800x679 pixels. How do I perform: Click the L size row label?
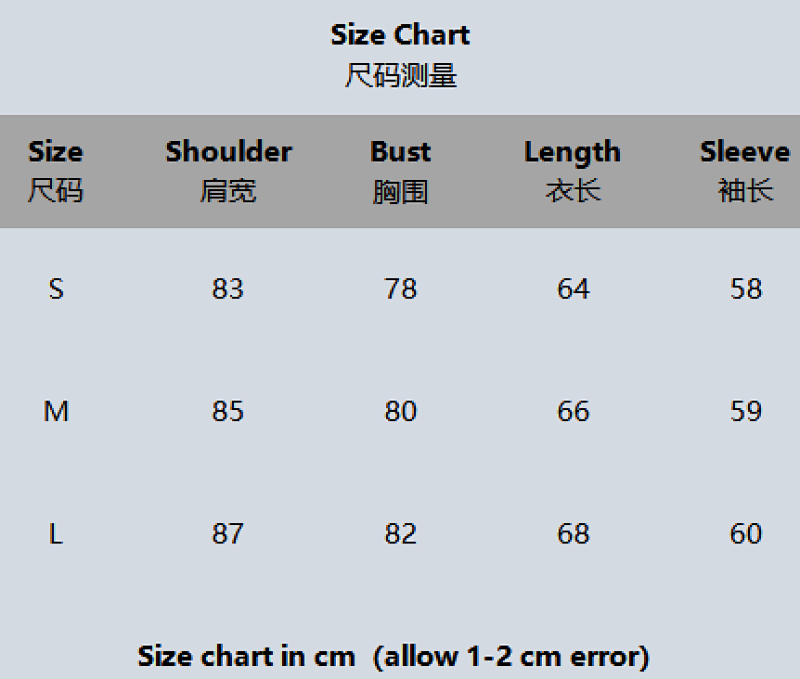pos(56,534)
